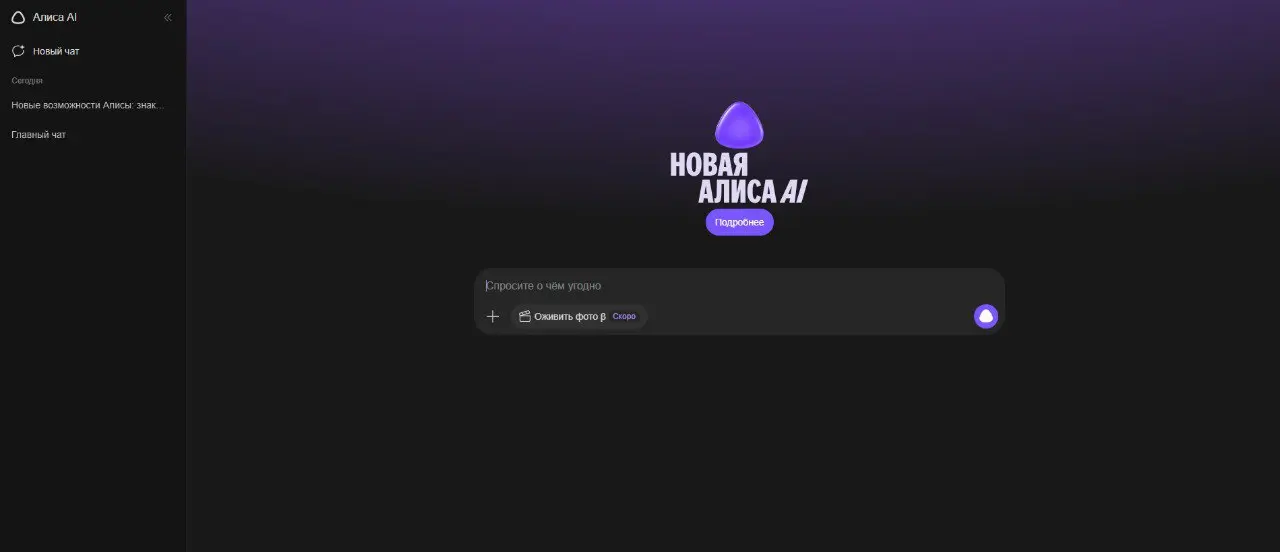The width and height of the screenshot is (1280, 552).
Task: Click the Подробнее button
Action: (739, 222)
